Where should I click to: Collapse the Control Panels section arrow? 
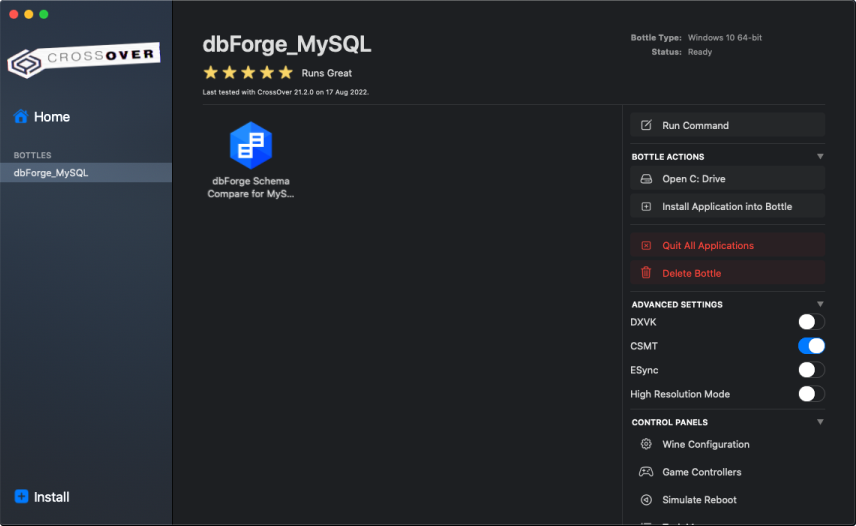tap(819, 422)
